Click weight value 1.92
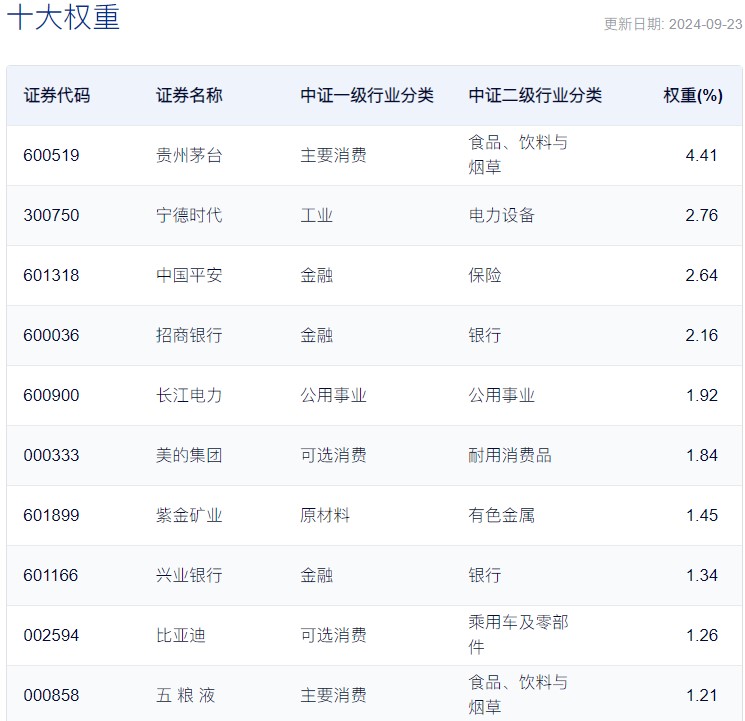The width and height of the screenshot is (745, 721). click(701, 395)
